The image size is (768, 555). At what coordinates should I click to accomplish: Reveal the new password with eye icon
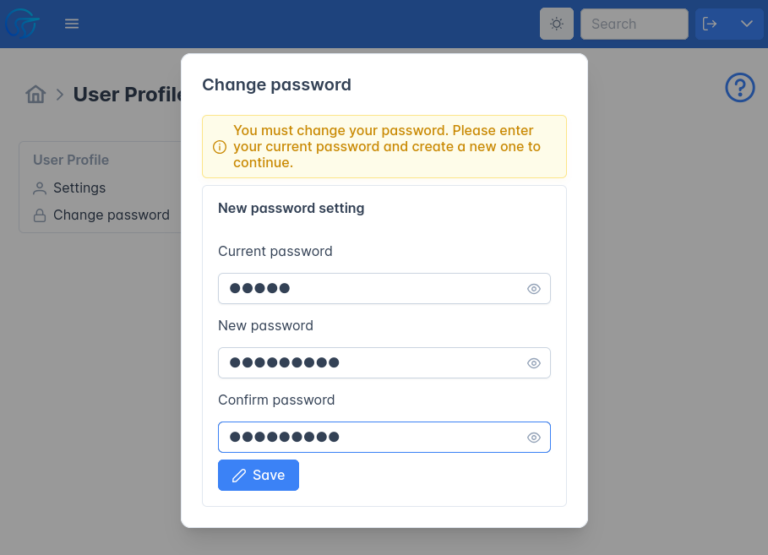tap(534, 363)
